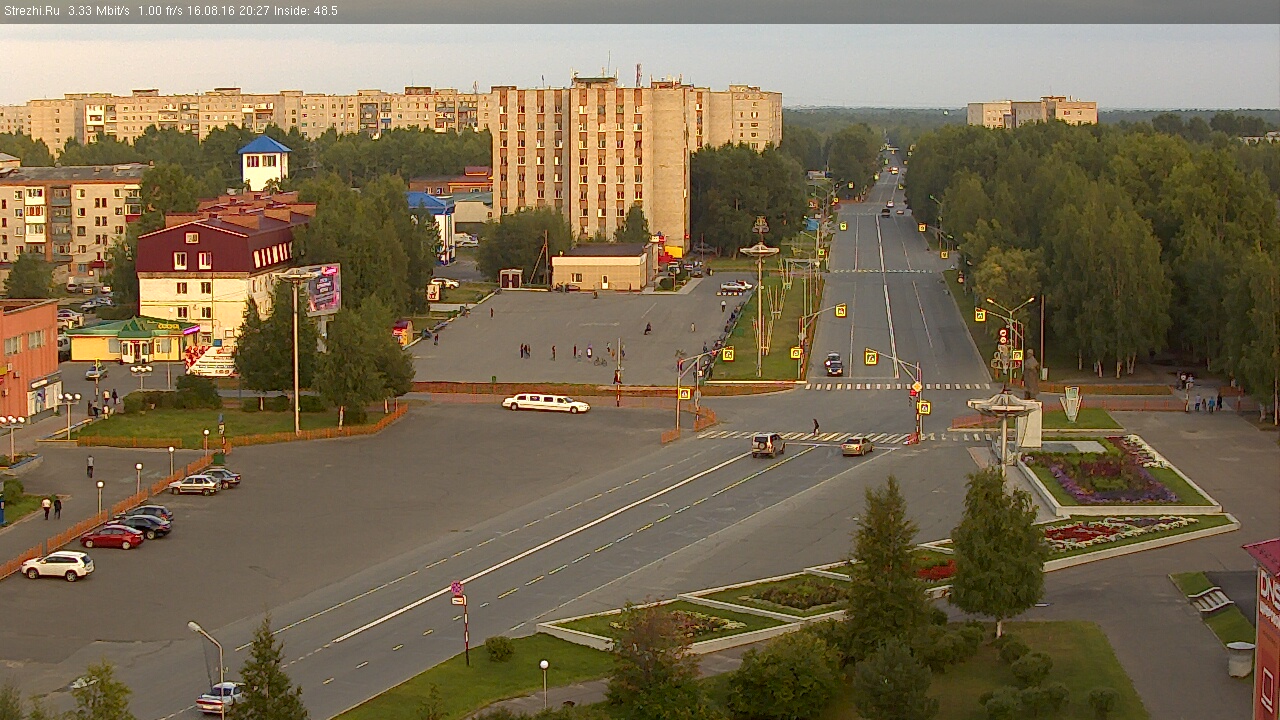This screenshot has height=720, width=1280.
Task: Click the Strezhi.Ru overlay label
Action: [x=31, y=11]
